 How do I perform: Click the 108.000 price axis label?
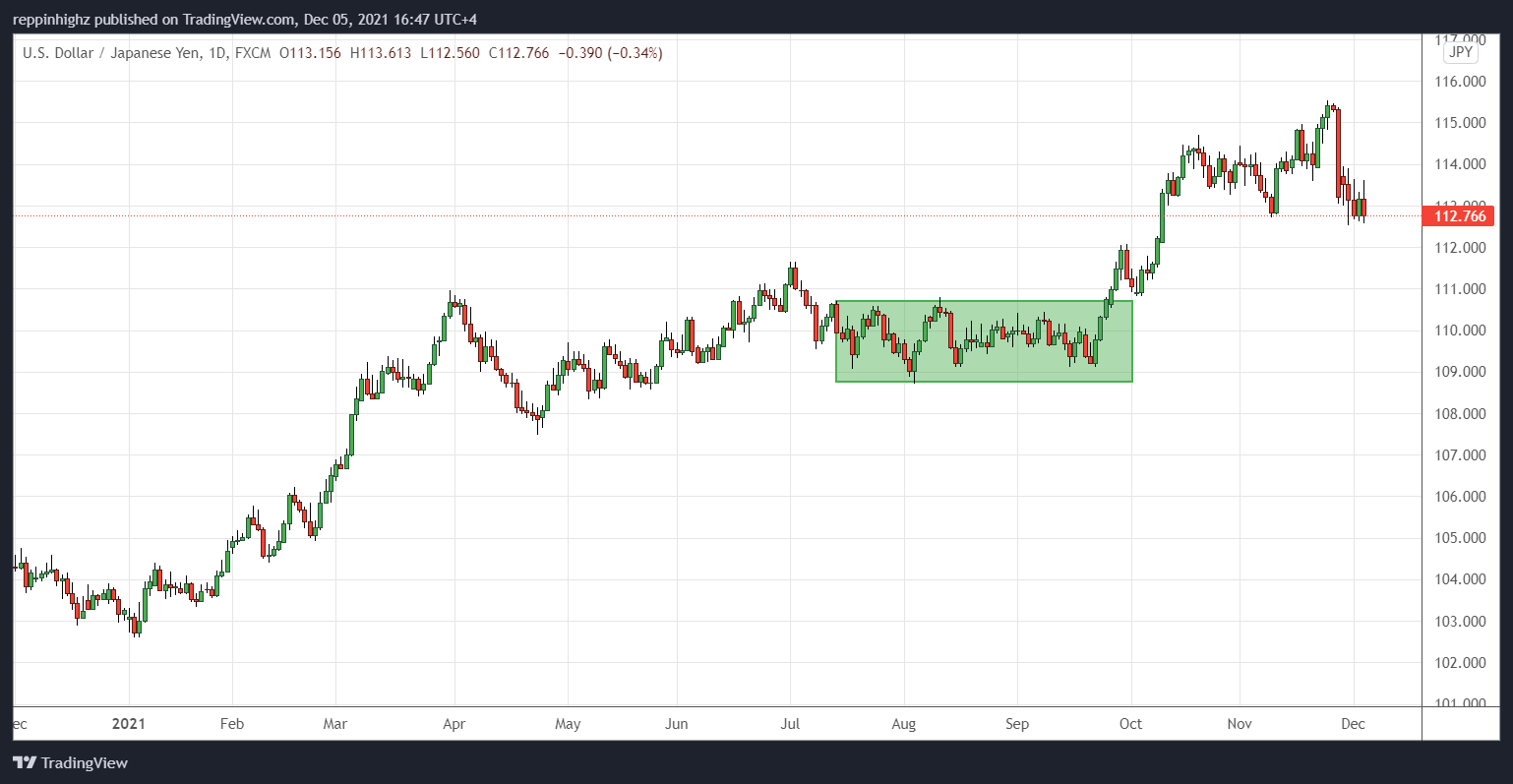(x=1460, y=414)
